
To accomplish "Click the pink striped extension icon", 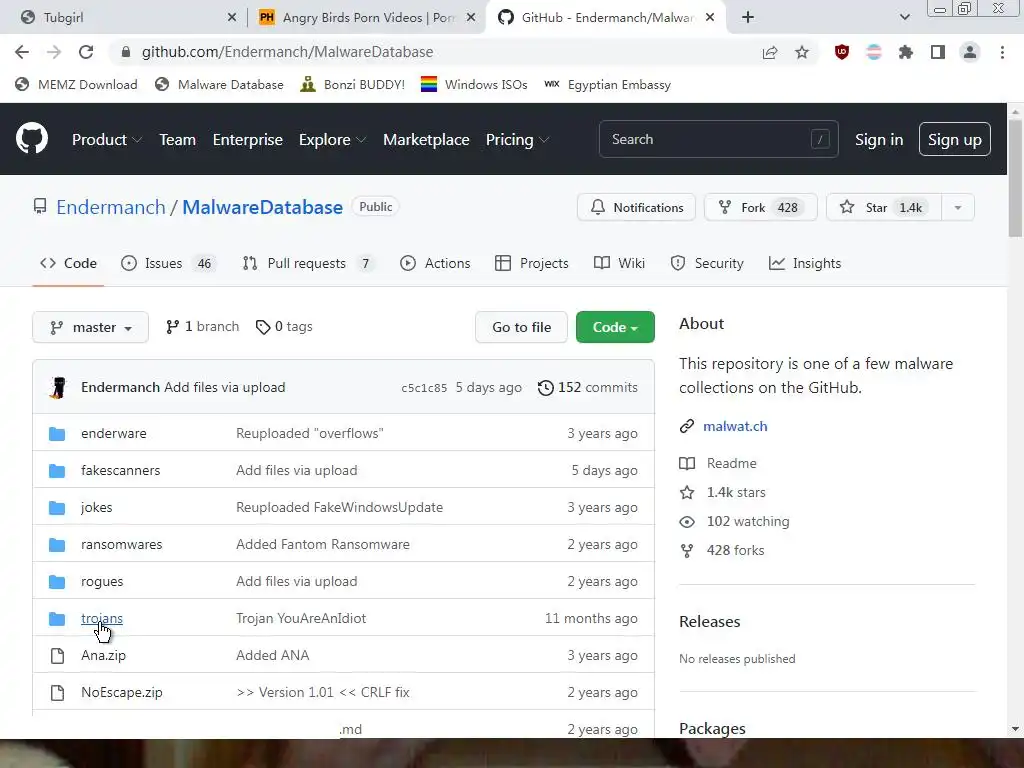I will (874, 52).
